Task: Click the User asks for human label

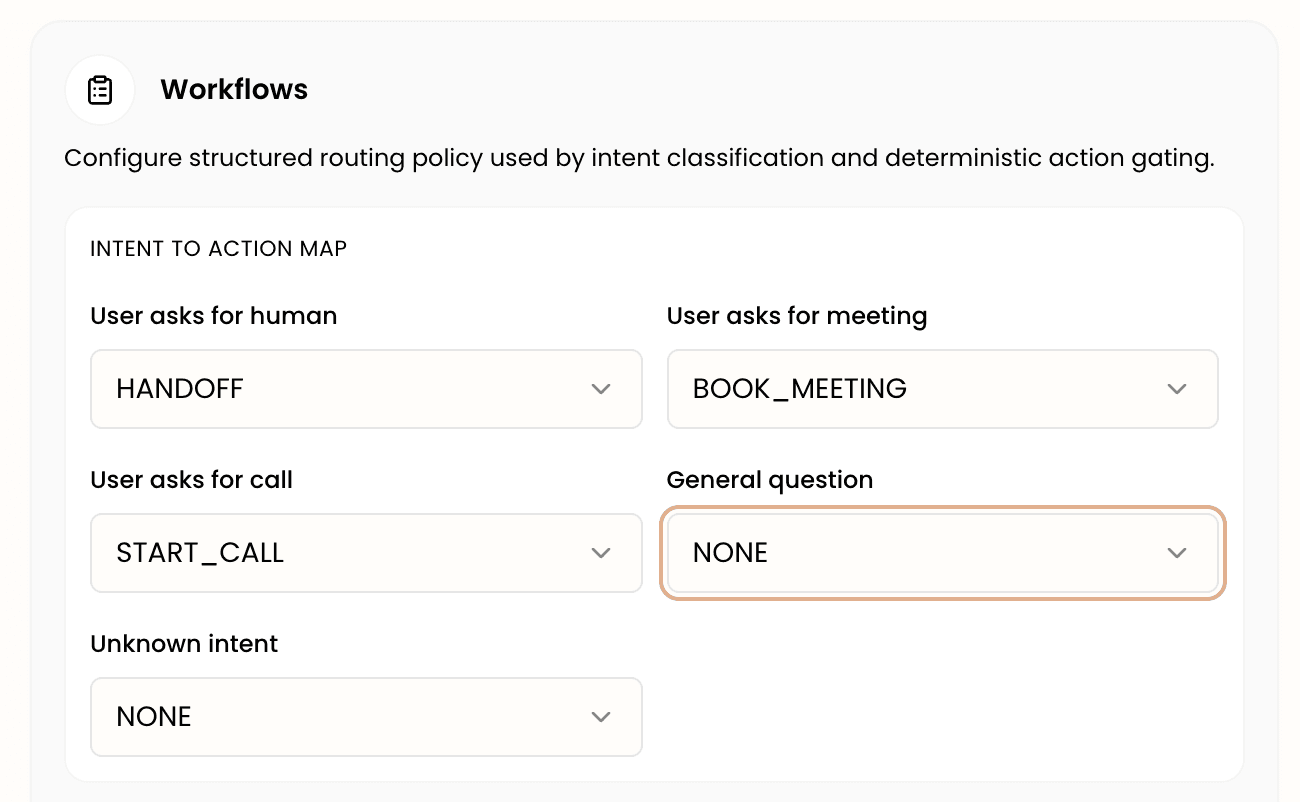Action: click(214, 316)
